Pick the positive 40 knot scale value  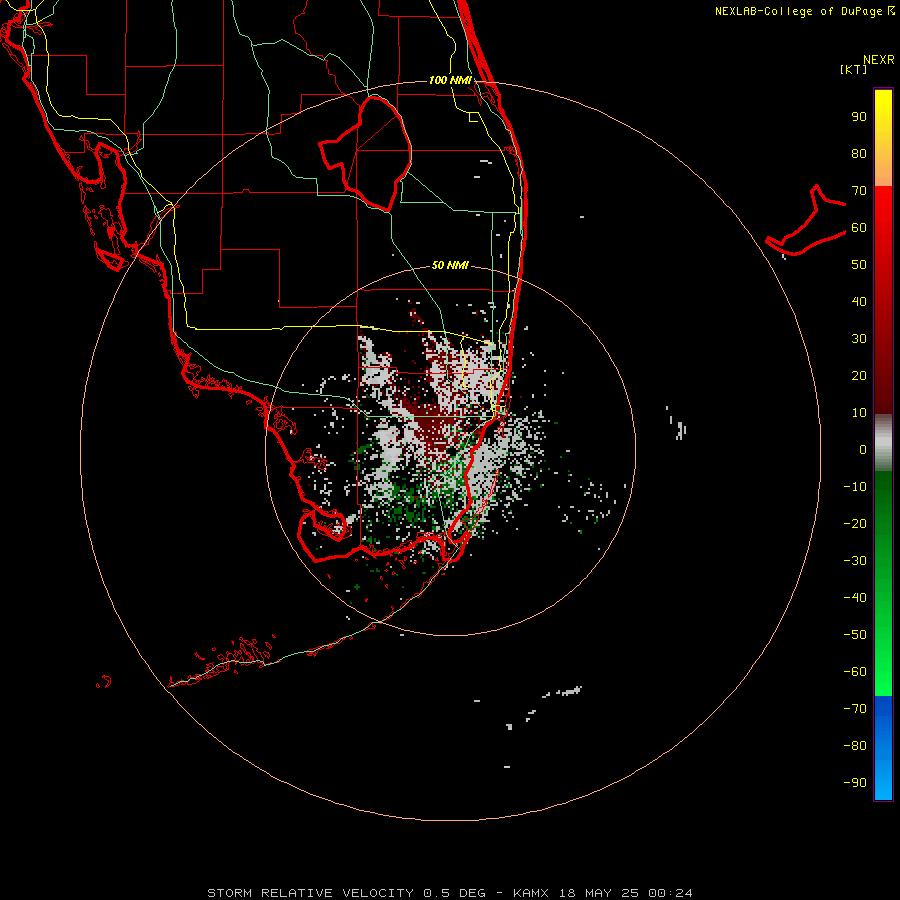tap(859, 301)
